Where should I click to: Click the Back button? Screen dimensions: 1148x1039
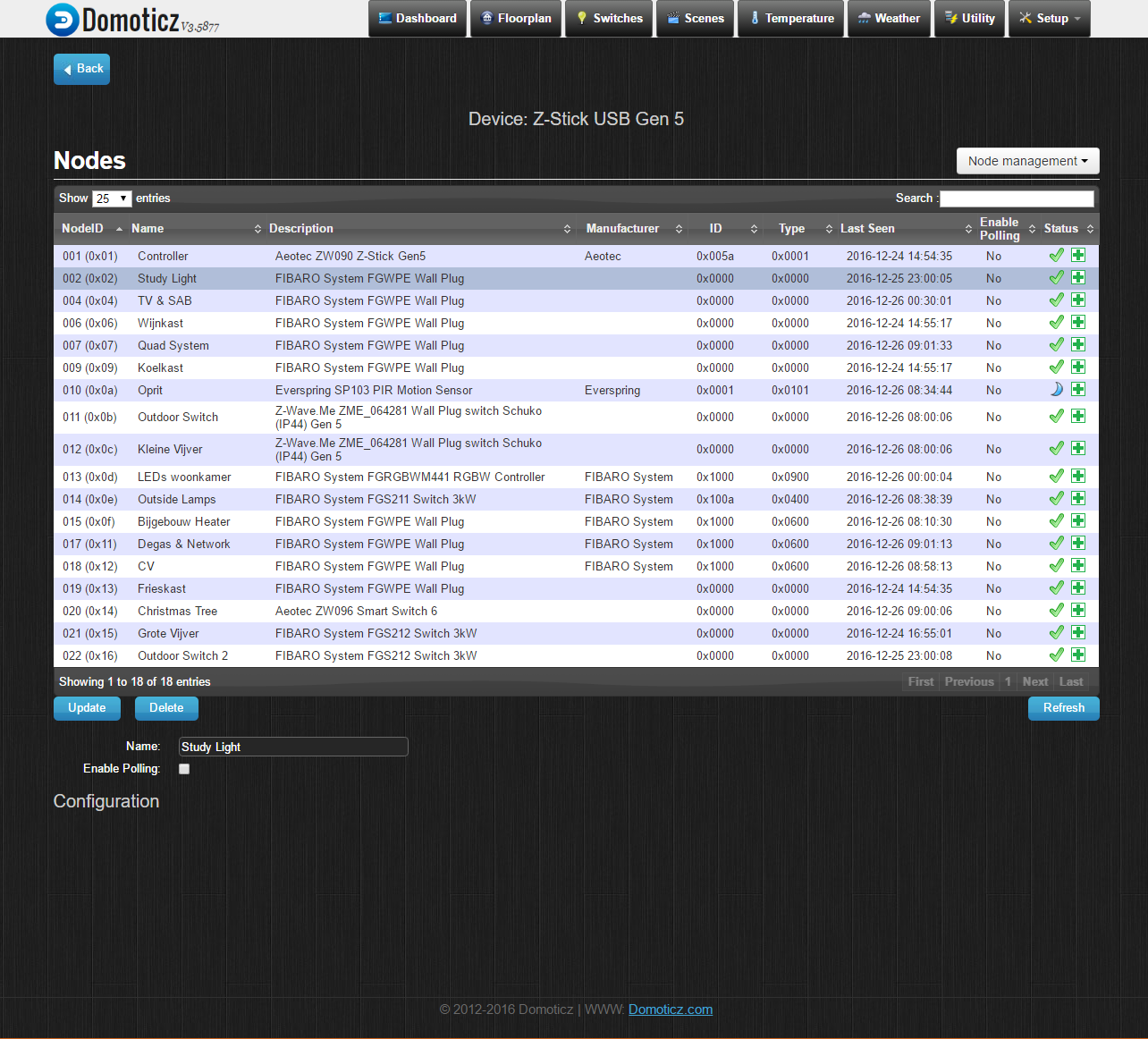(81, 69)
